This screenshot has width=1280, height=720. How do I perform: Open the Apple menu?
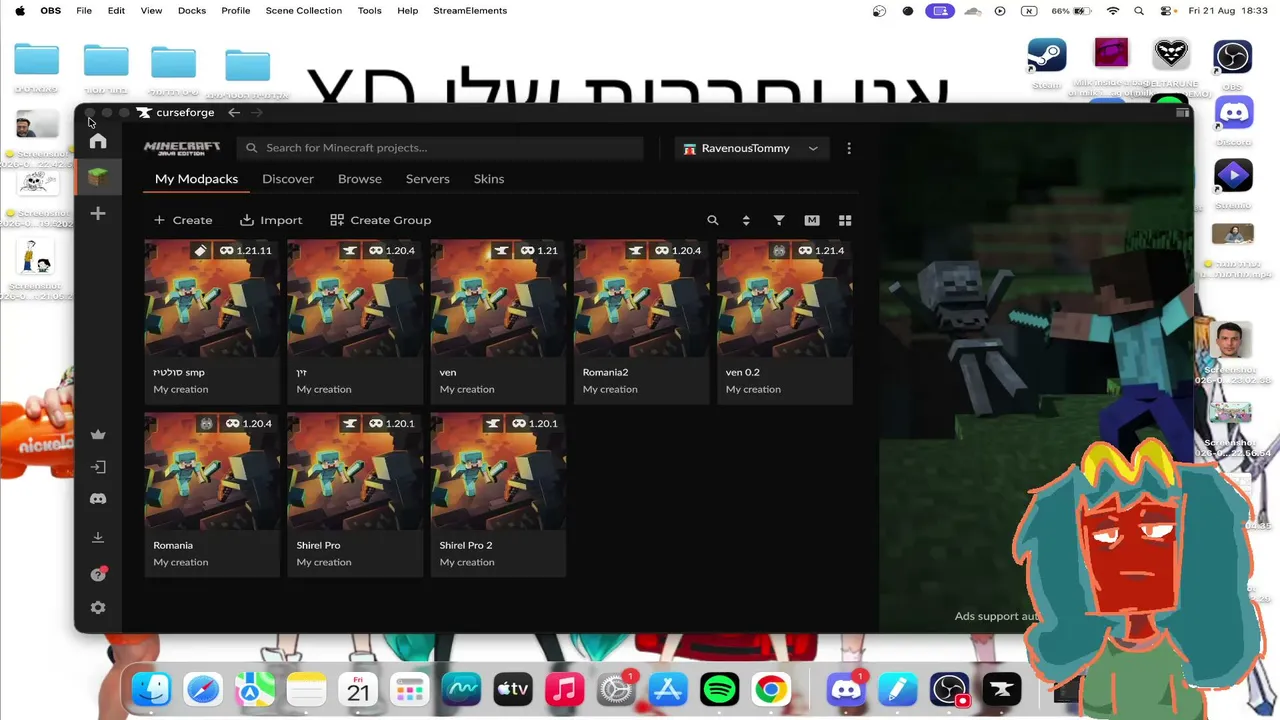(x=20, y=11)
